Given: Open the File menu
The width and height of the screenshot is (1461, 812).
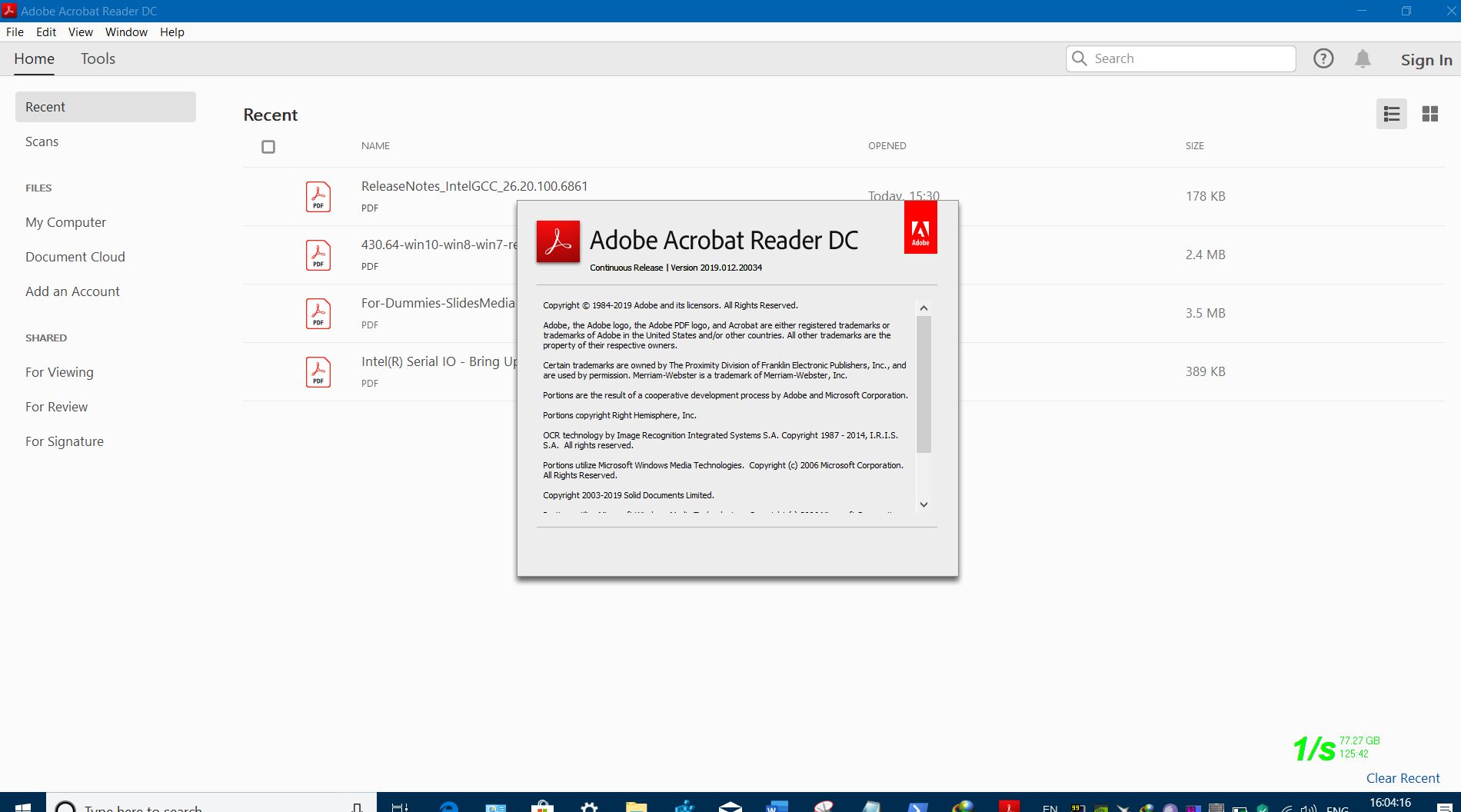Looking at the screenshot, I should click(x=14, y=32).
